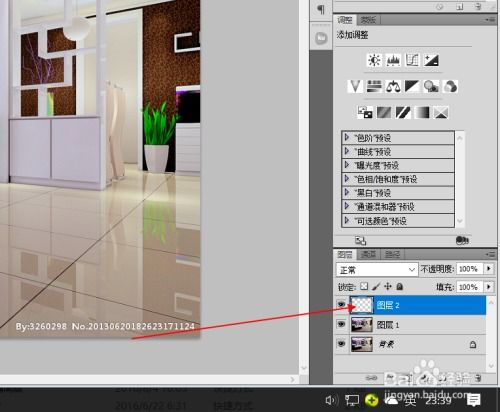Screen dimensions: 500x412
Task: Click canvas horizontal scroll-right arrow
Action: pyautogui.click(x=292, y=379)
